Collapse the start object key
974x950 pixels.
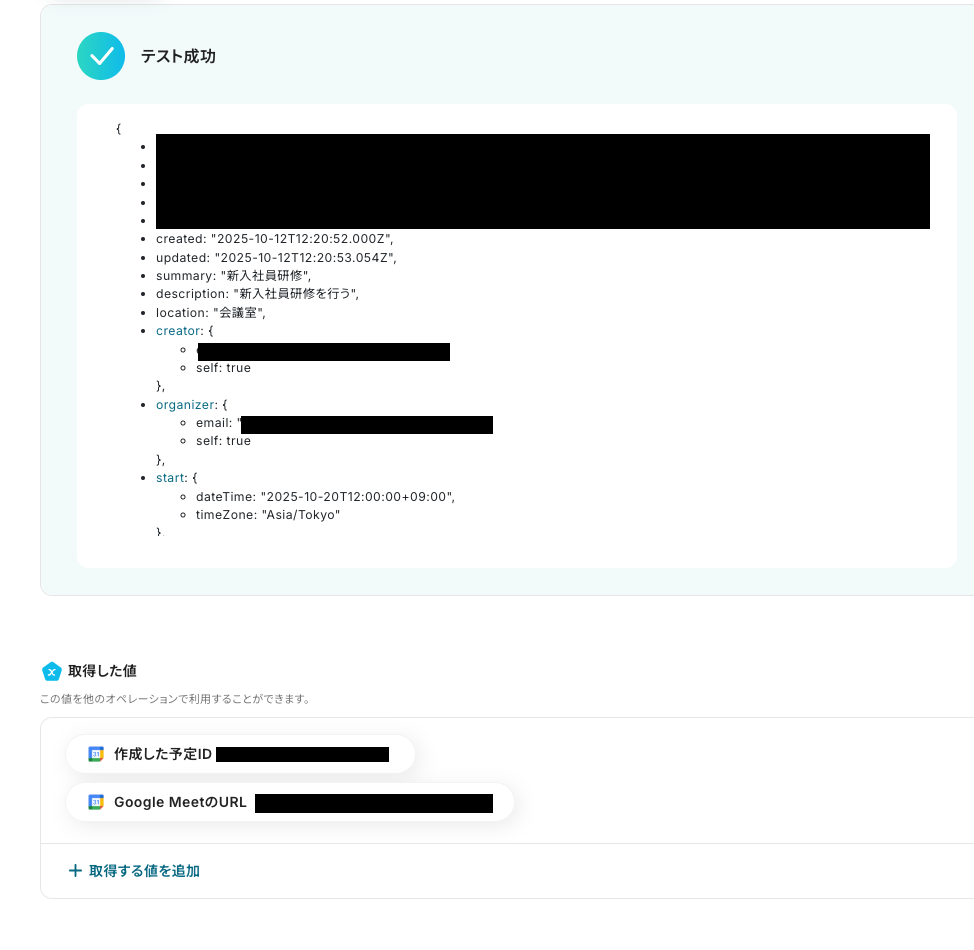click(171, 478)
